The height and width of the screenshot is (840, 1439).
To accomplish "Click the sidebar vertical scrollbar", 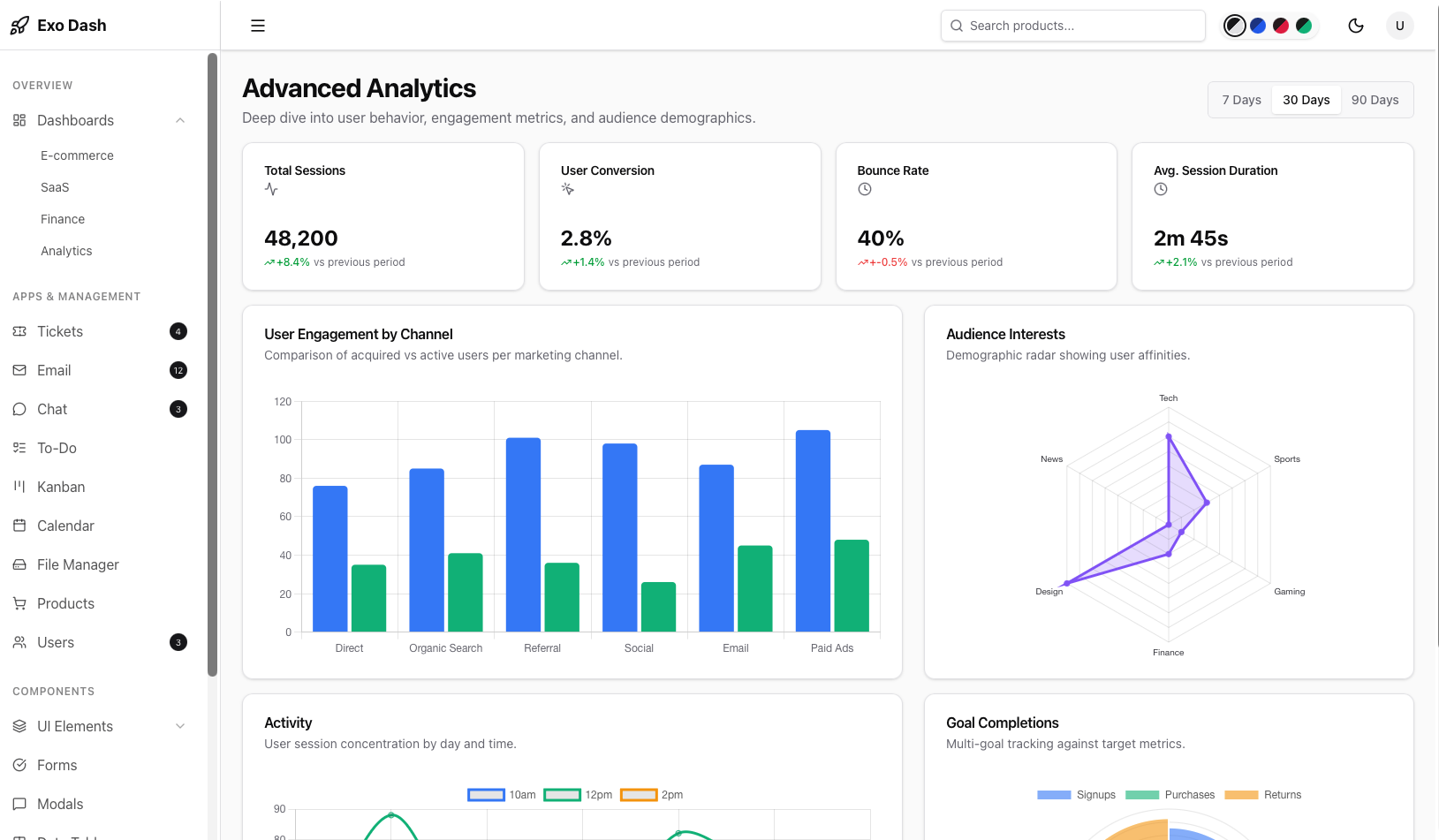I will 212,365.
